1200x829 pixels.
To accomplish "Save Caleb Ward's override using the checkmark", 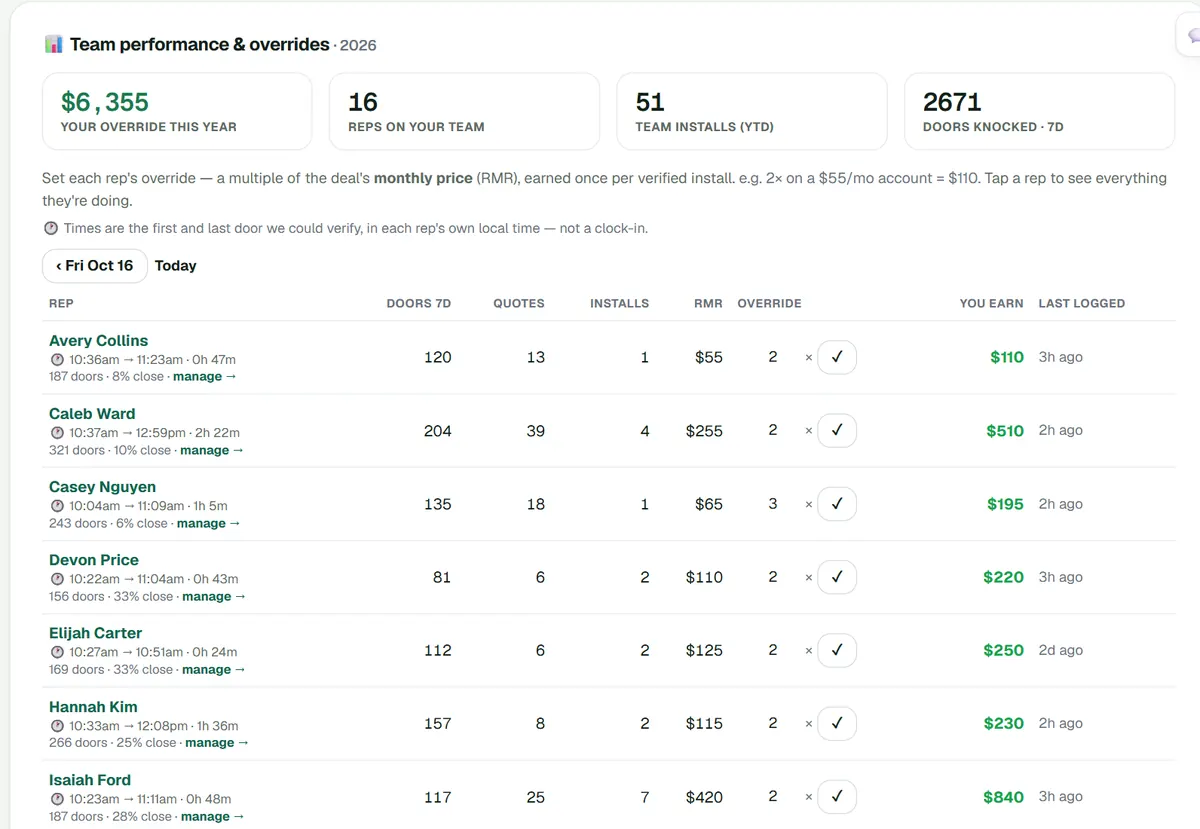I will (837, 430).
